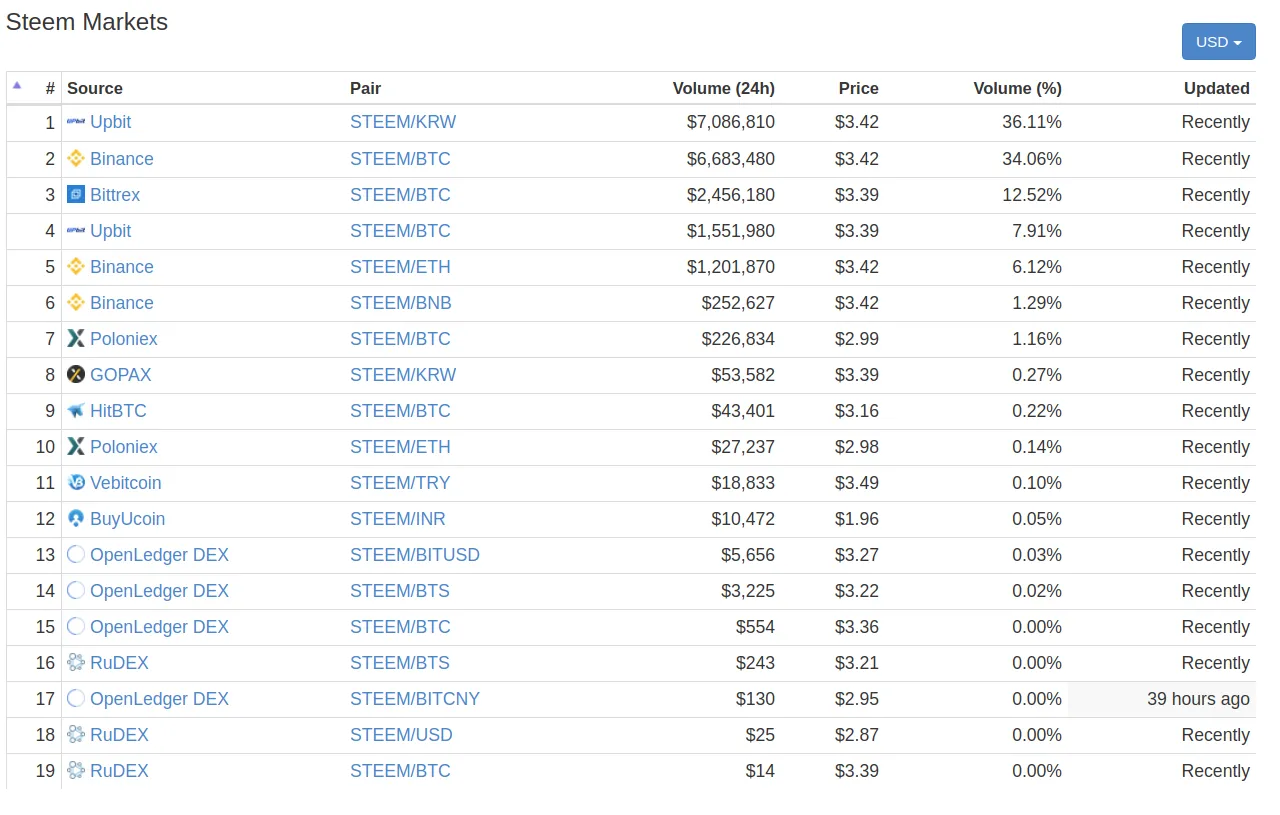
Task: Click the Bittrex logo in row 3
Action: tap(76, 194)
